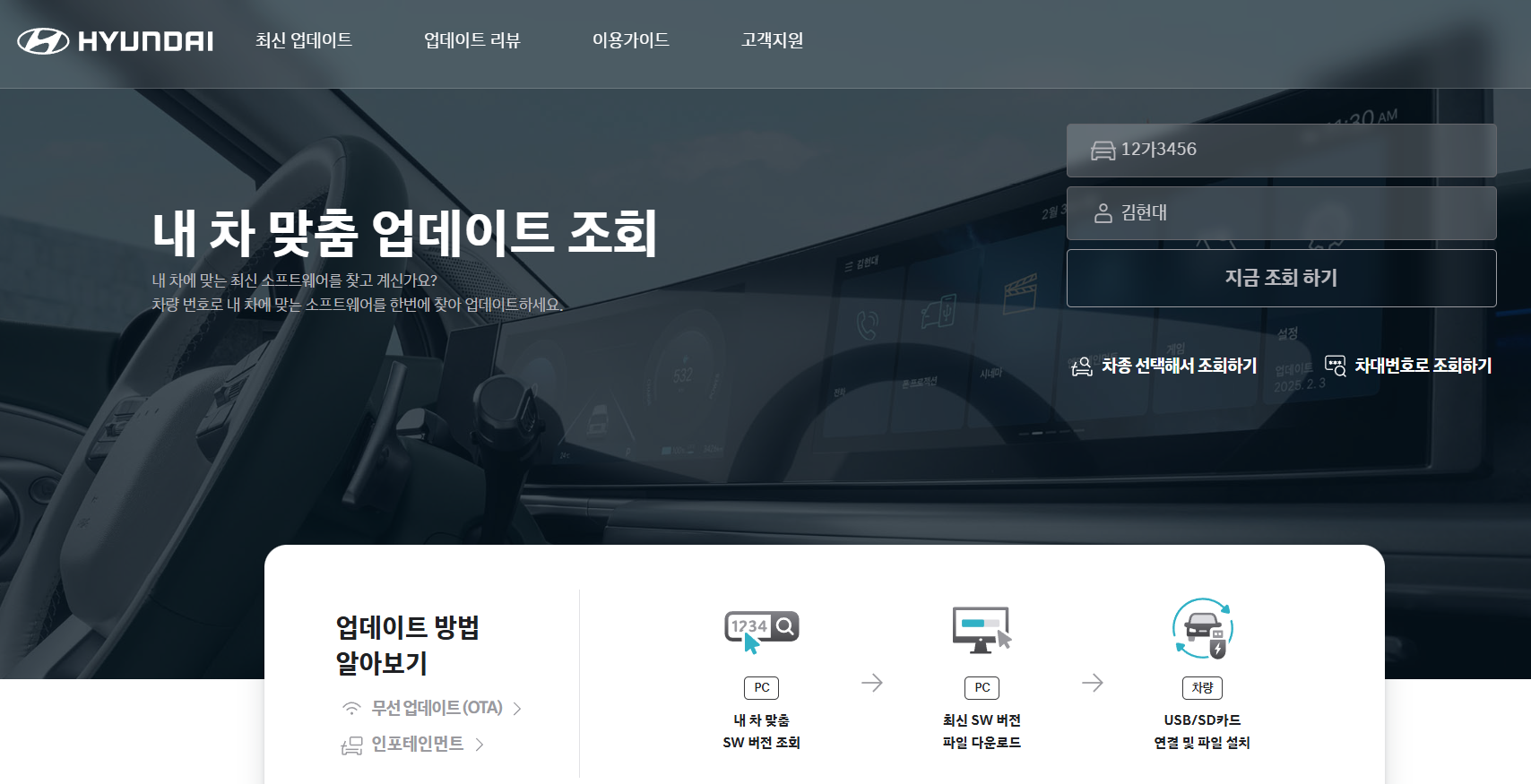Click the 업데이트 방법 알아보기 heading
Image resolution: width=1531 pixels, height=784 pixels.
click(408, 645)
